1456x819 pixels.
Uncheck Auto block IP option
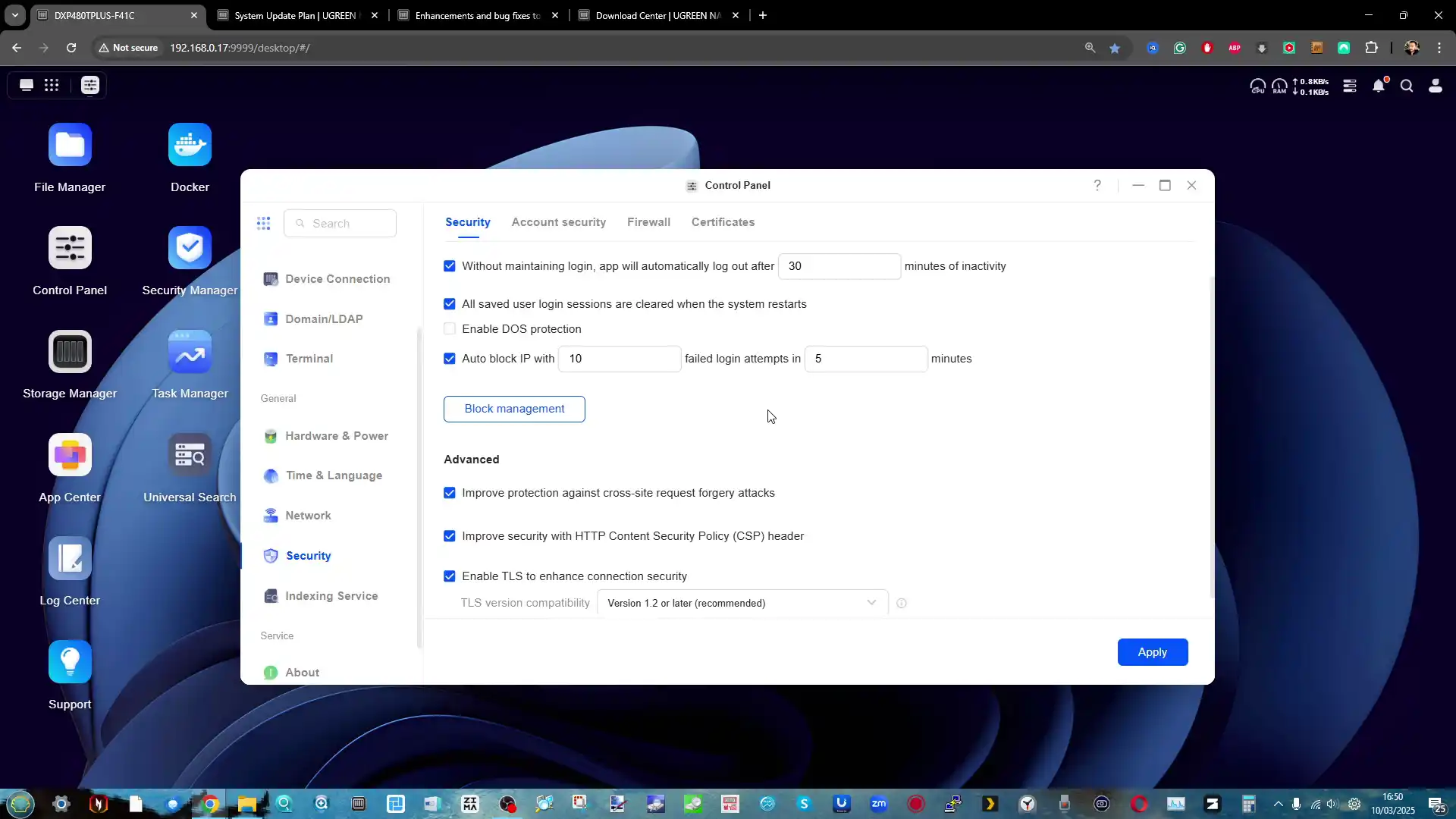pos(450,359)
